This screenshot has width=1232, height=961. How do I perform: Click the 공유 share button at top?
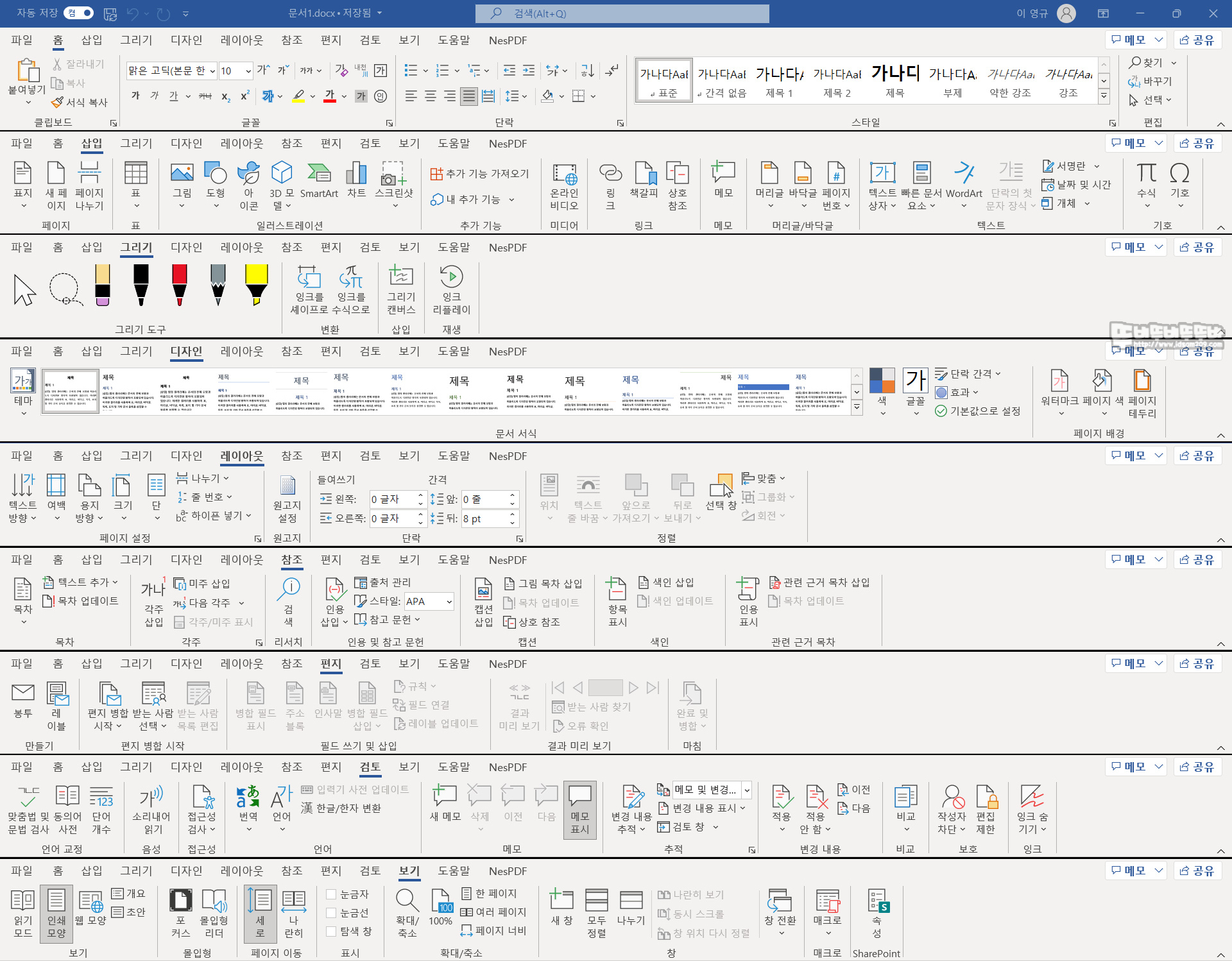pyautogui.click(x=1197, y=40)
